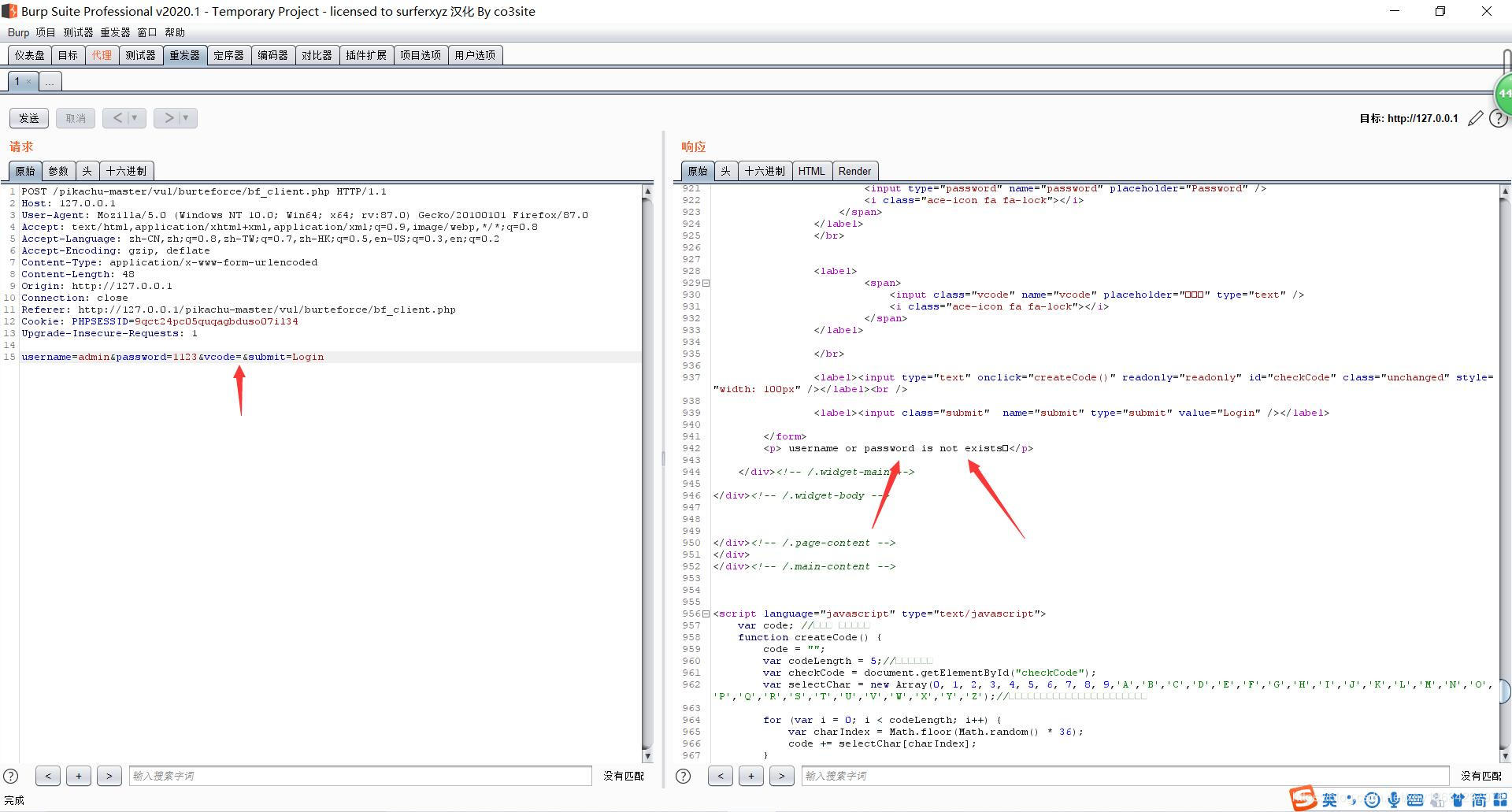
Task: Switch to the 项目选项 tab
Action: (421, 55)
